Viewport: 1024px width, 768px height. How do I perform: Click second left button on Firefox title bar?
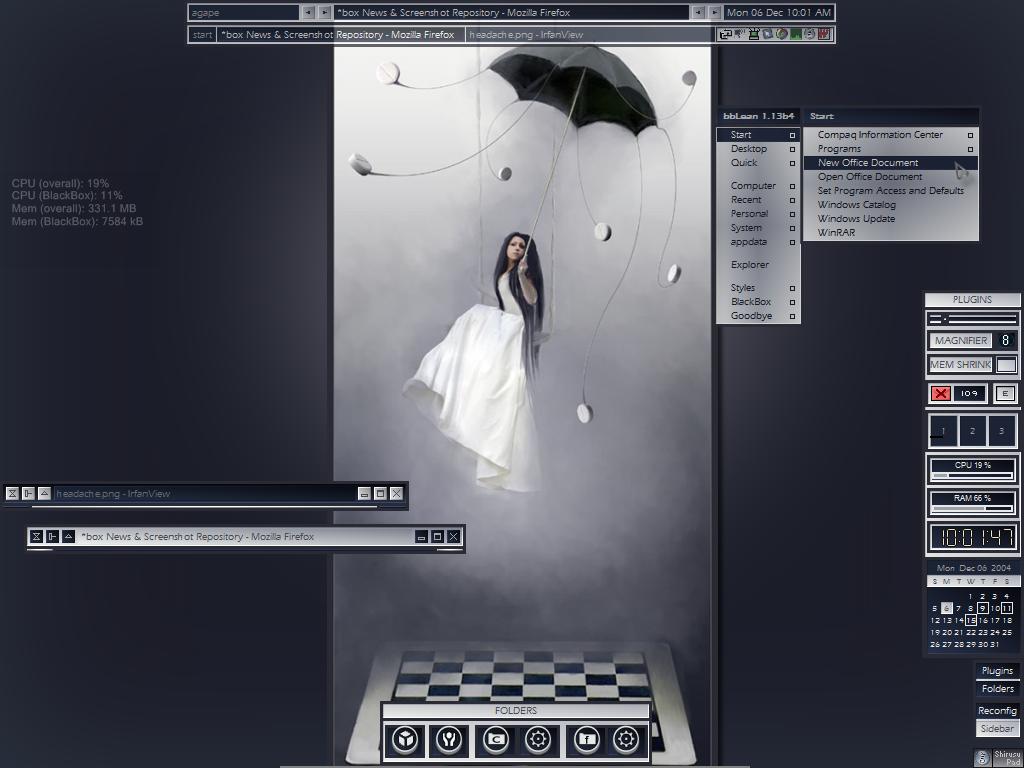coord(52,537)
